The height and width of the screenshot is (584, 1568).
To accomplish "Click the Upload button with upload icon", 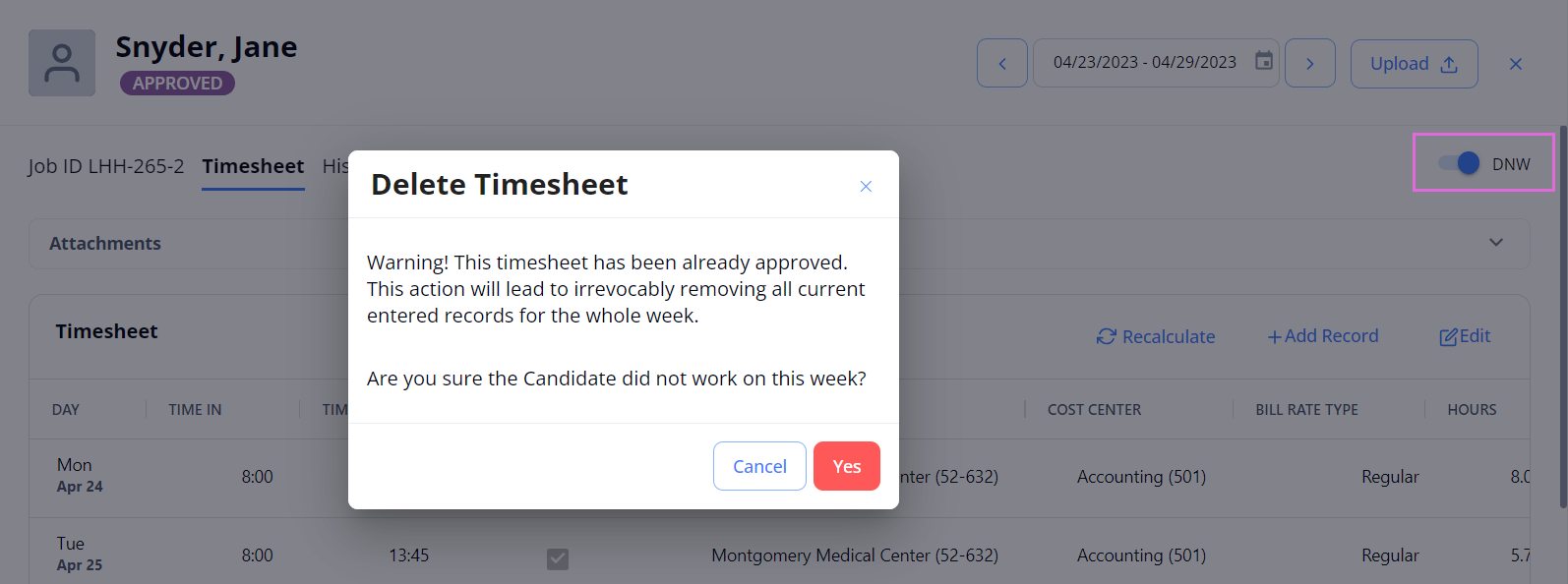I will (x=1415, y=64).
